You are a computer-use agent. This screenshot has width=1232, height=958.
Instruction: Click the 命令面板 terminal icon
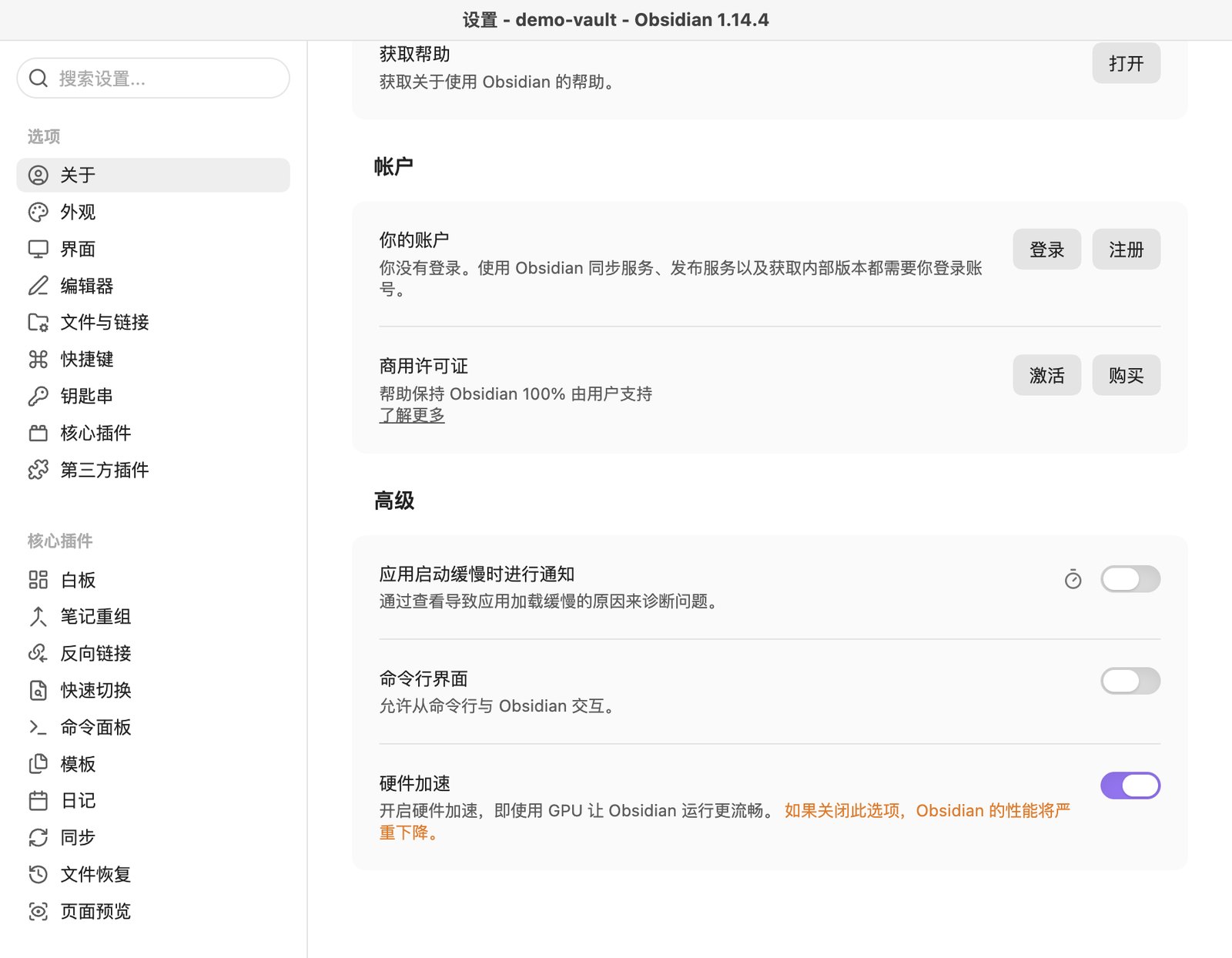38,727
